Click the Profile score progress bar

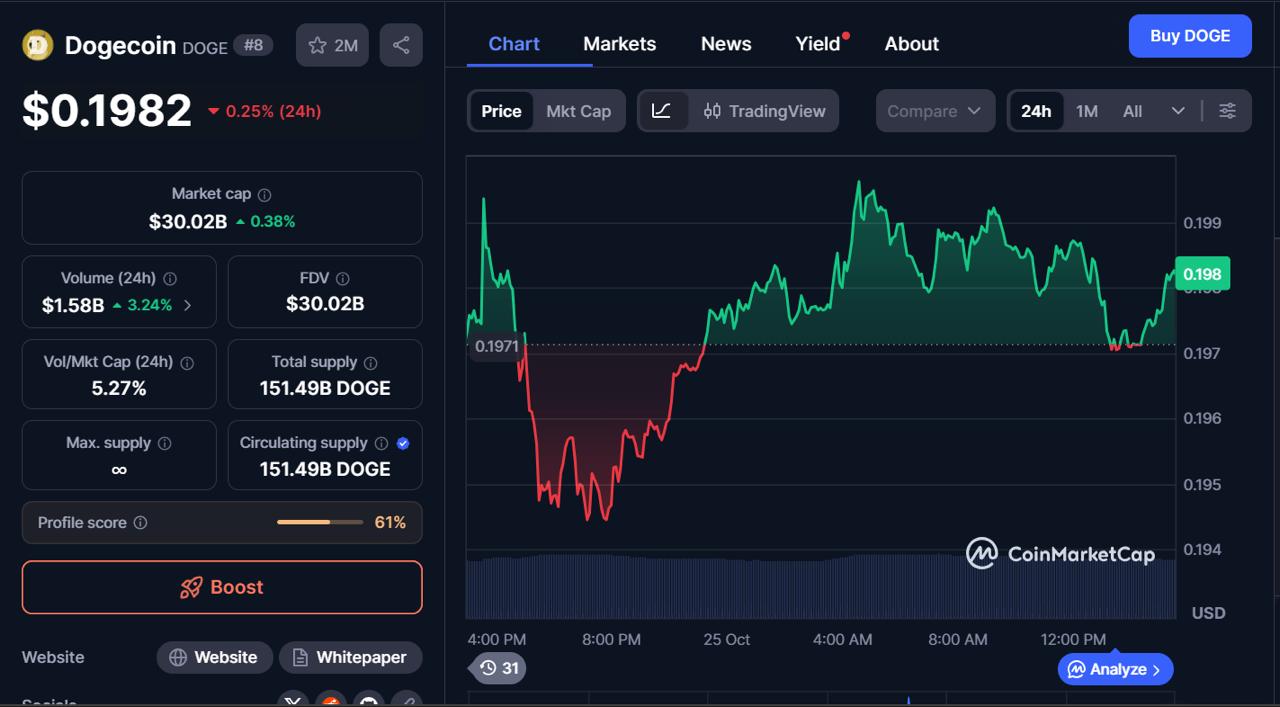(319, 522)
